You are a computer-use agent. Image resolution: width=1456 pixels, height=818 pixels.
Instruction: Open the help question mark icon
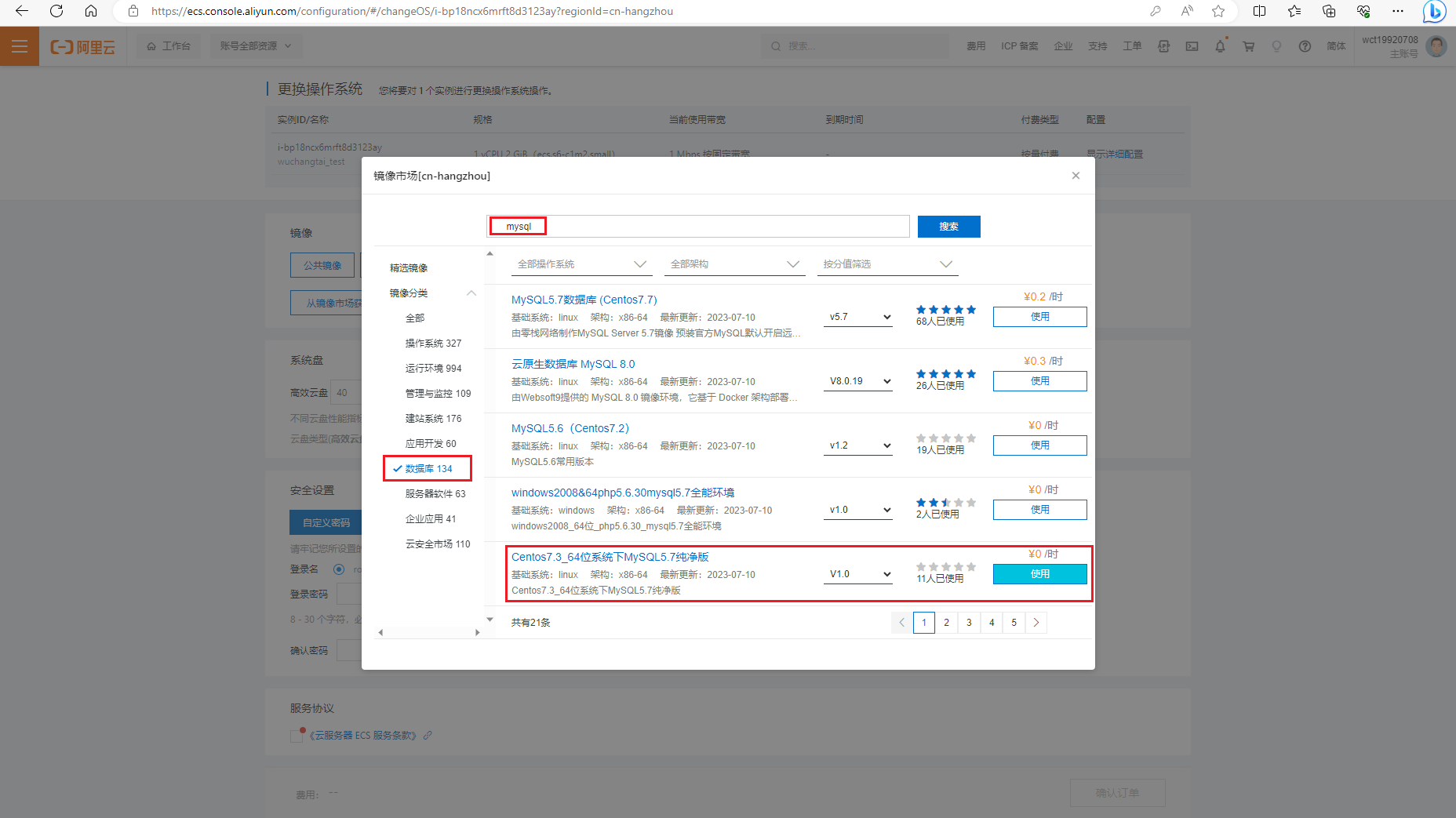(x=1305, y=46)
